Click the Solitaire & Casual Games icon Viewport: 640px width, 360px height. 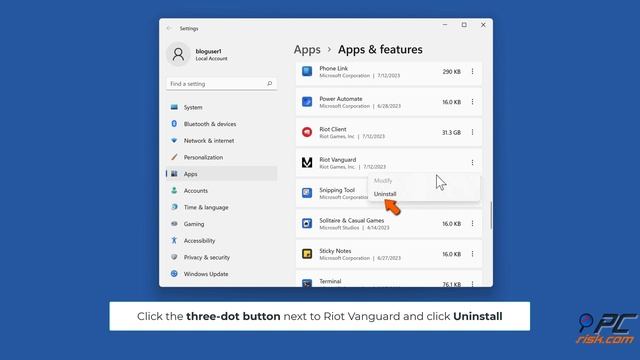click(x=307, y=223)
